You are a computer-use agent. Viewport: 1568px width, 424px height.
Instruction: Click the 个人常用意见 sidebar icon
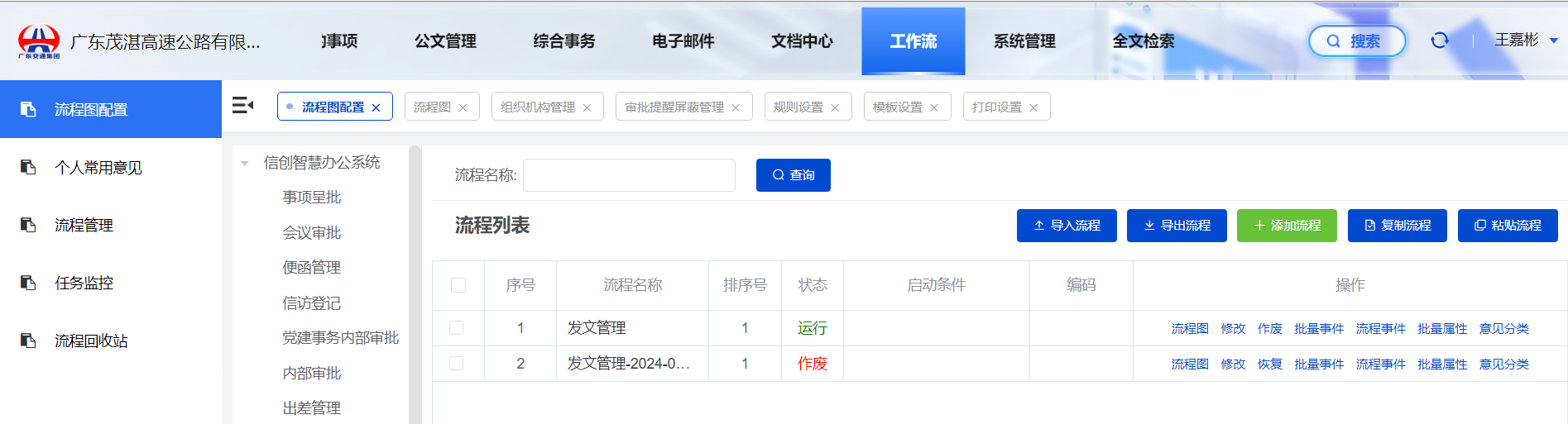28,167
